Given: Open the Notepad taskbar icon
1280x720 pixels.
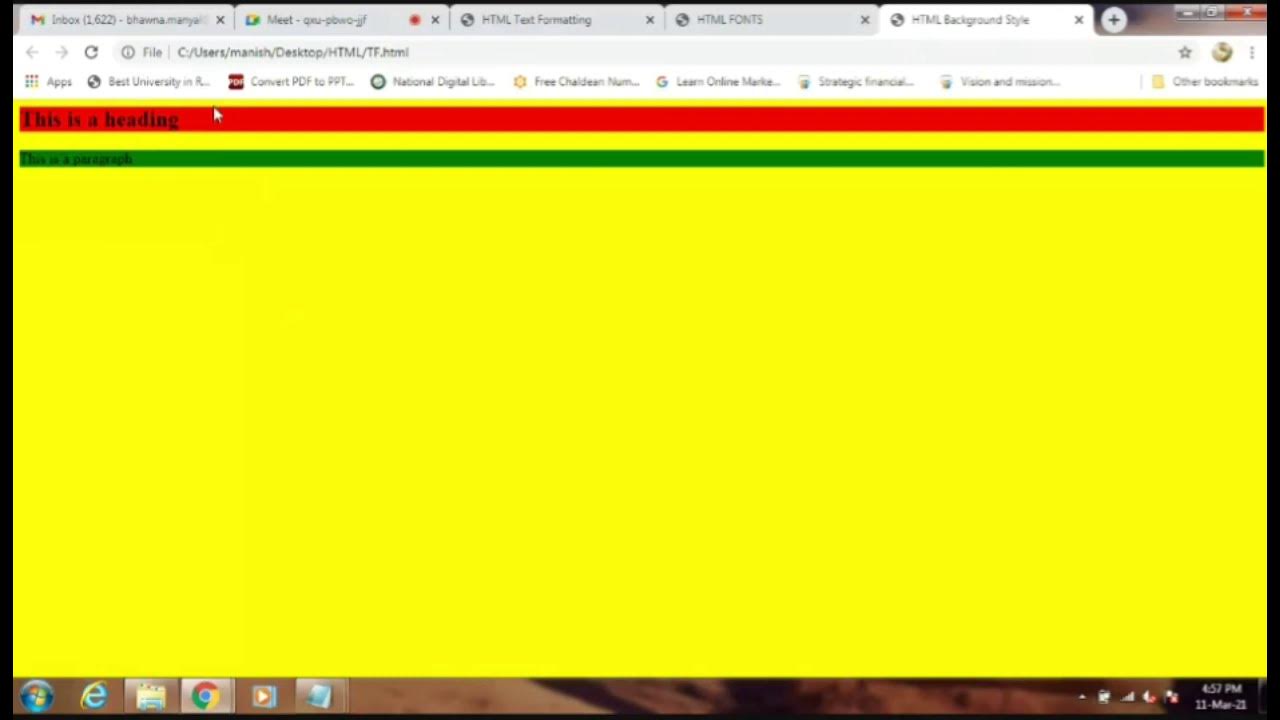Looking at the screenshot, I should (x=319, y=696).
